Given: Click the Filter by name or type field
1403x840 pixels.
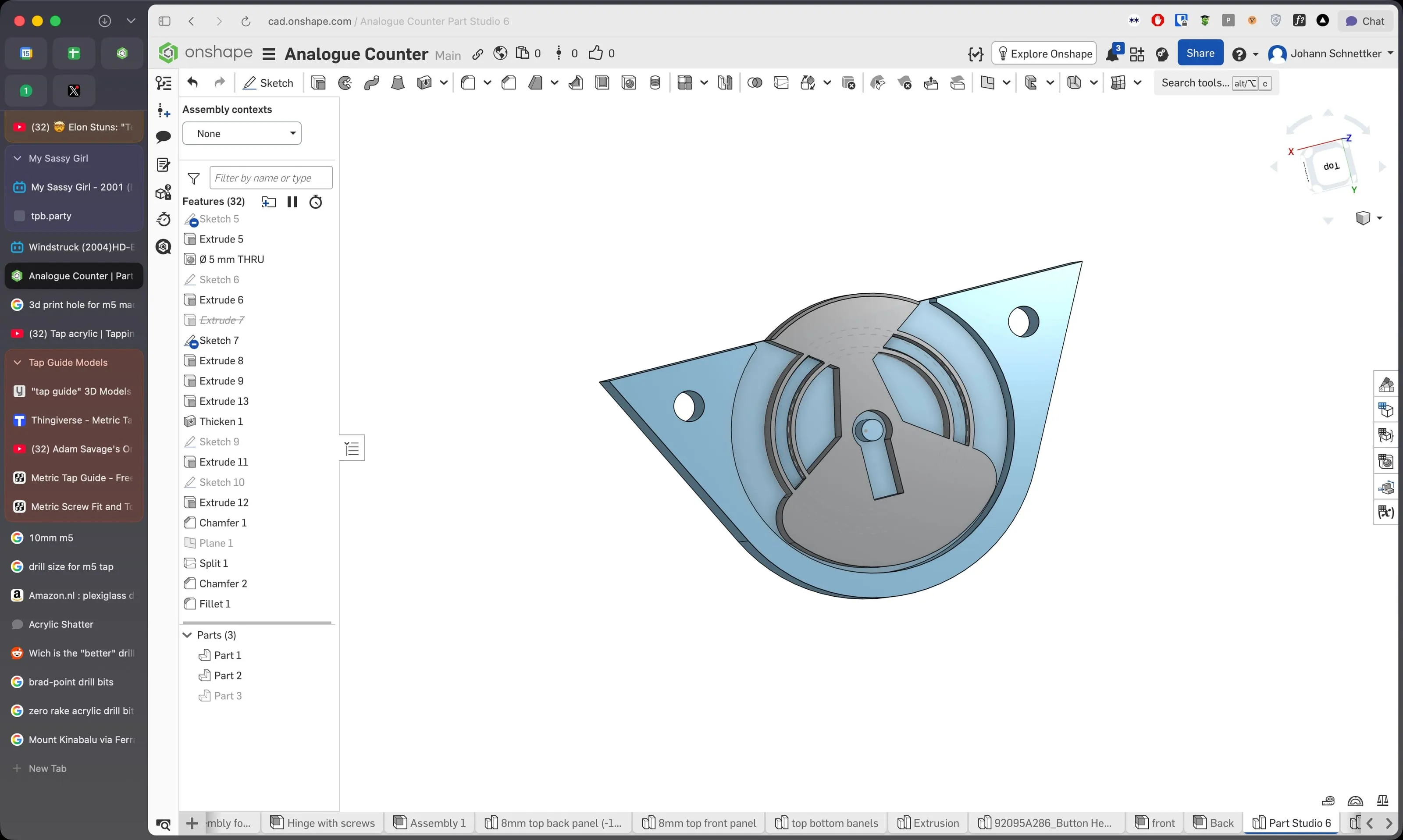Looking at the screenshot, I should [x=271, y=178].
